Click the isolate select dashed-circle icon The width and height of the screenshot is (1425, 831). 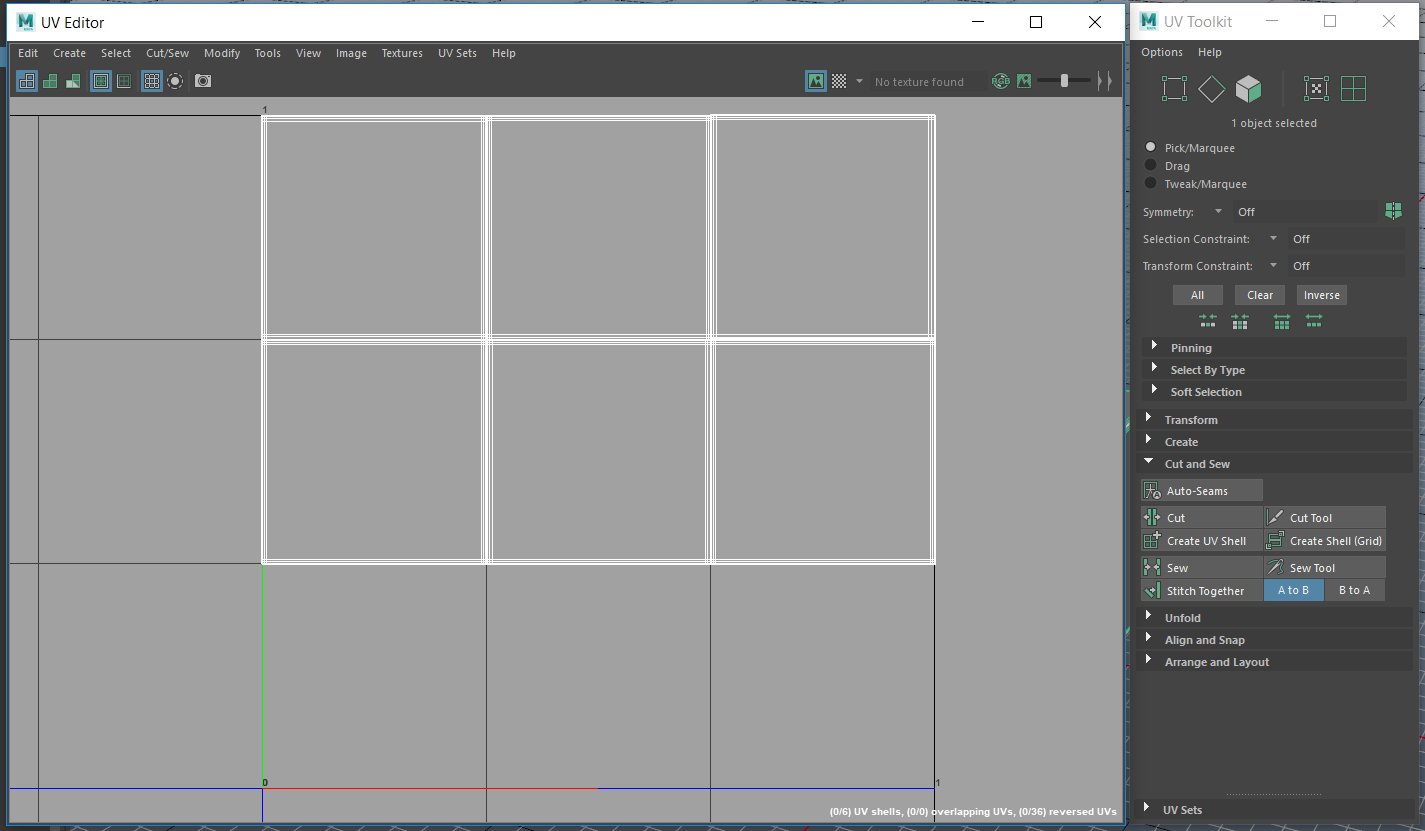pos(175,81)
